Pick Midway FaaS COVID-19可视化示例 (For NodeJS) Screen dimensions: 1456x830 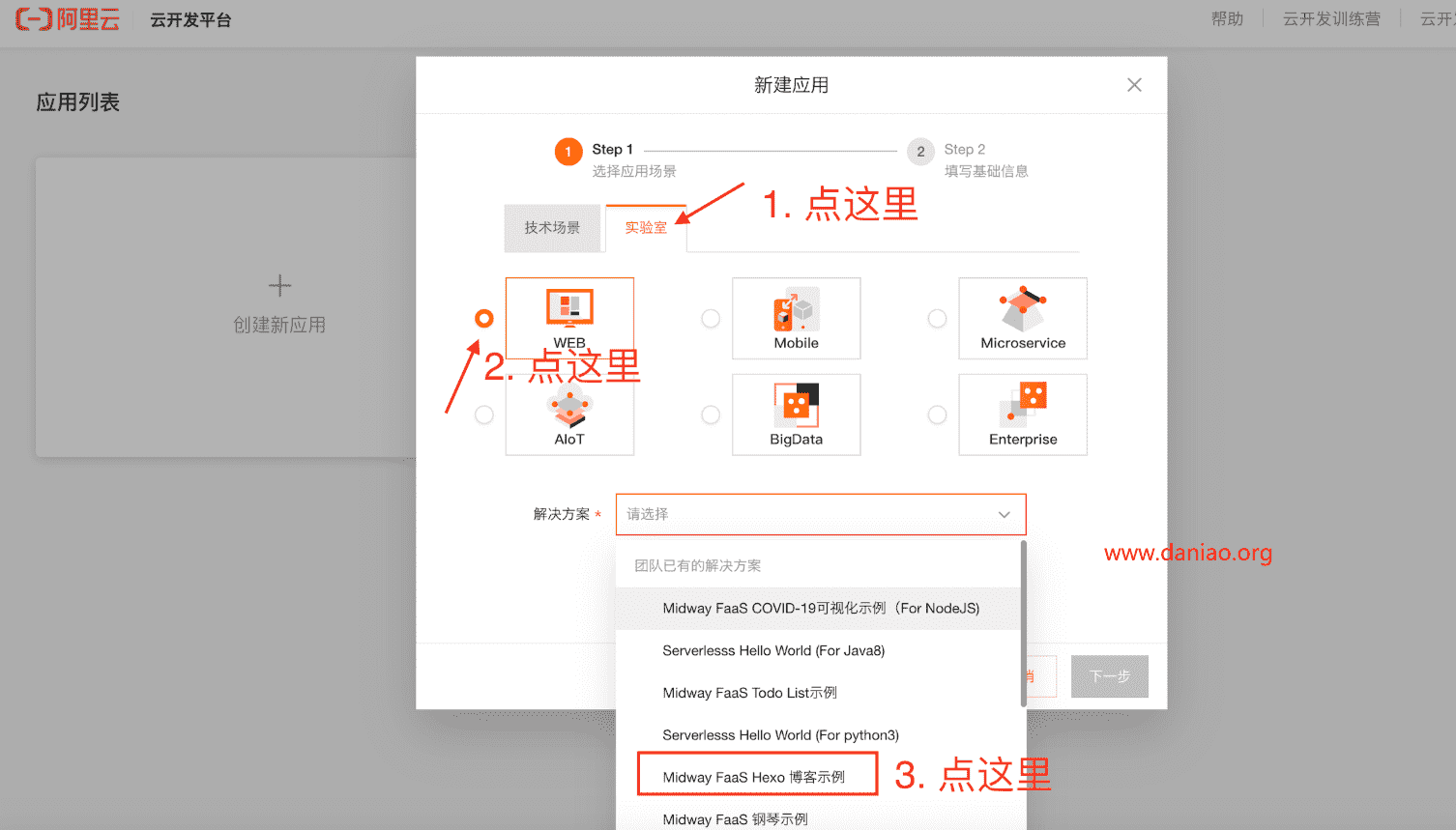click(819, 609)
